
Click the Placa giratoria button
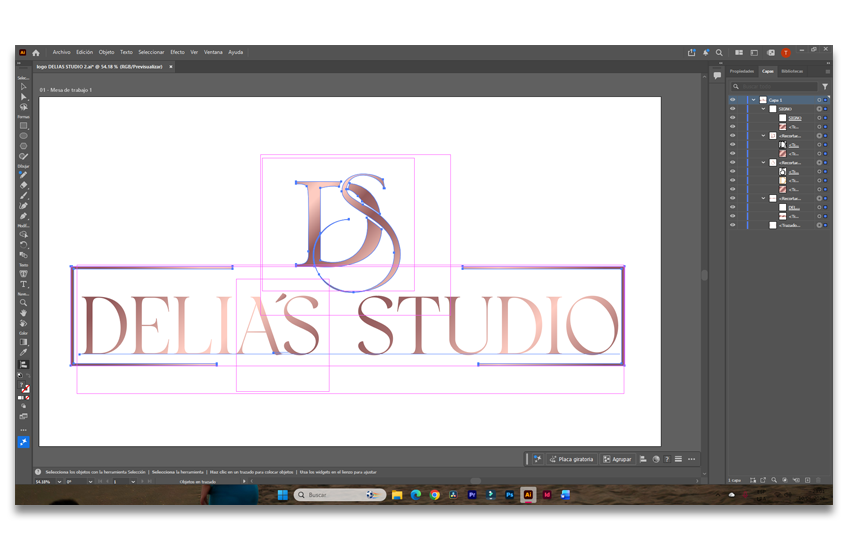click(571, 460)
